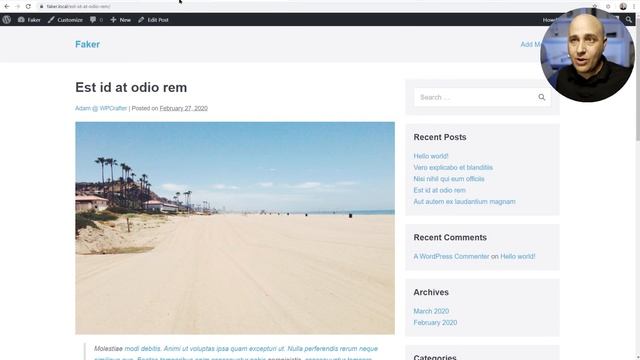Submit search with the magnifier button
The width and height of the screenshot is (640, 360).
tap(542, 97)
